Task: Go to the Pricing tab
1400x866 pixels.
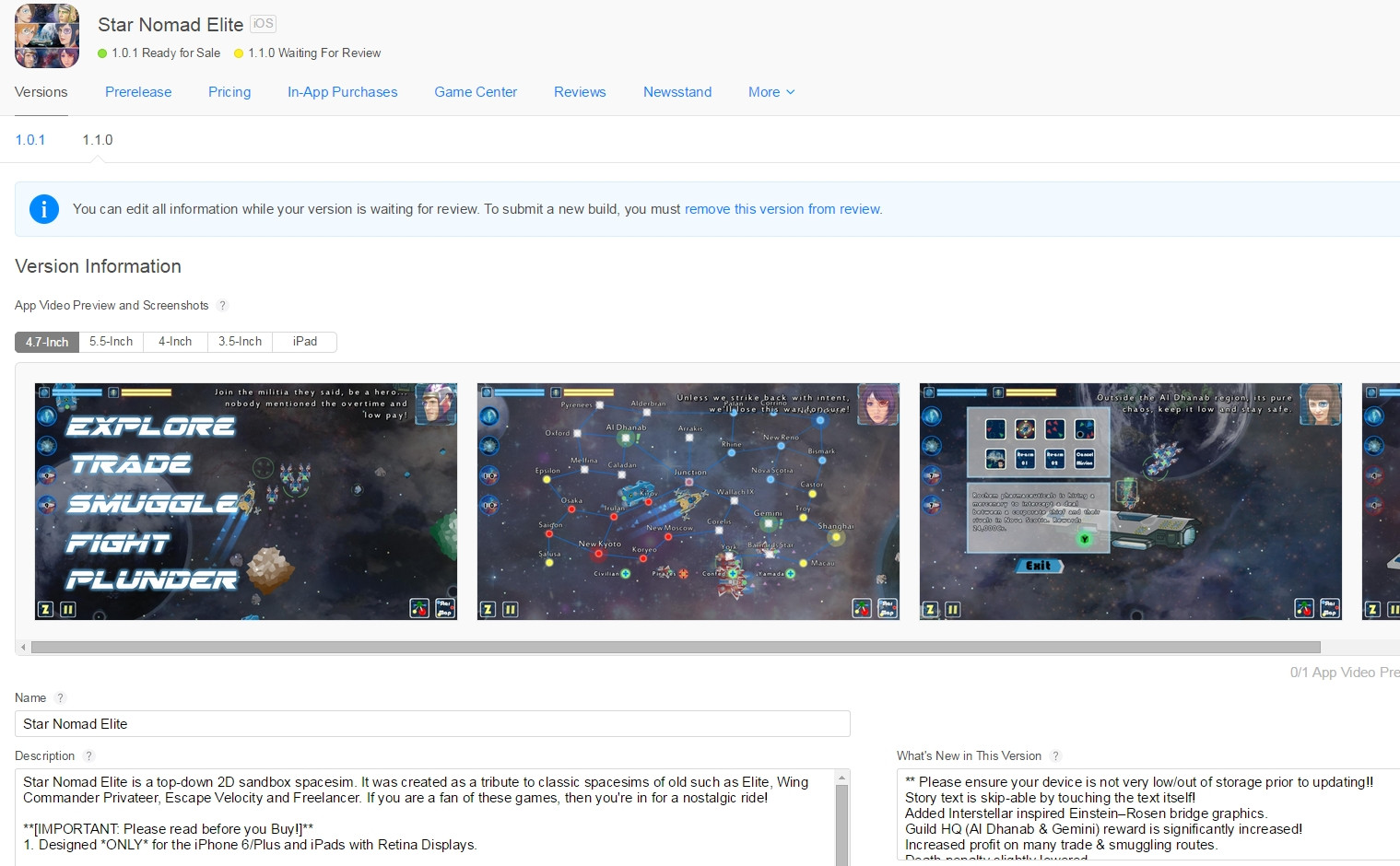Action: [x=229, y=92]
